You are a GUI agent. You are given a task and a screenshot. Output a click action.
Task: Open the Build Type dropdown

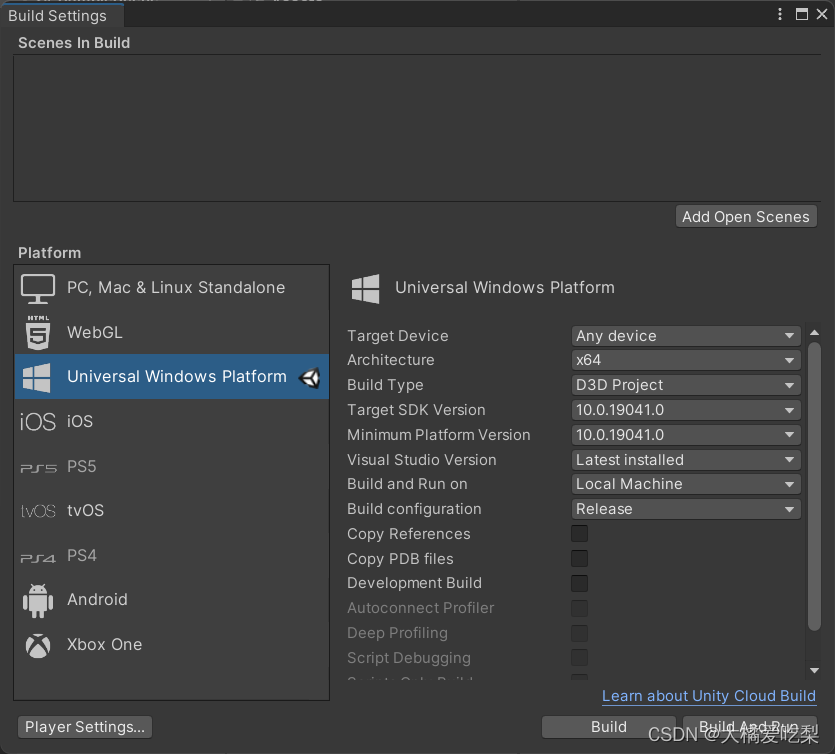coord(686,385)
